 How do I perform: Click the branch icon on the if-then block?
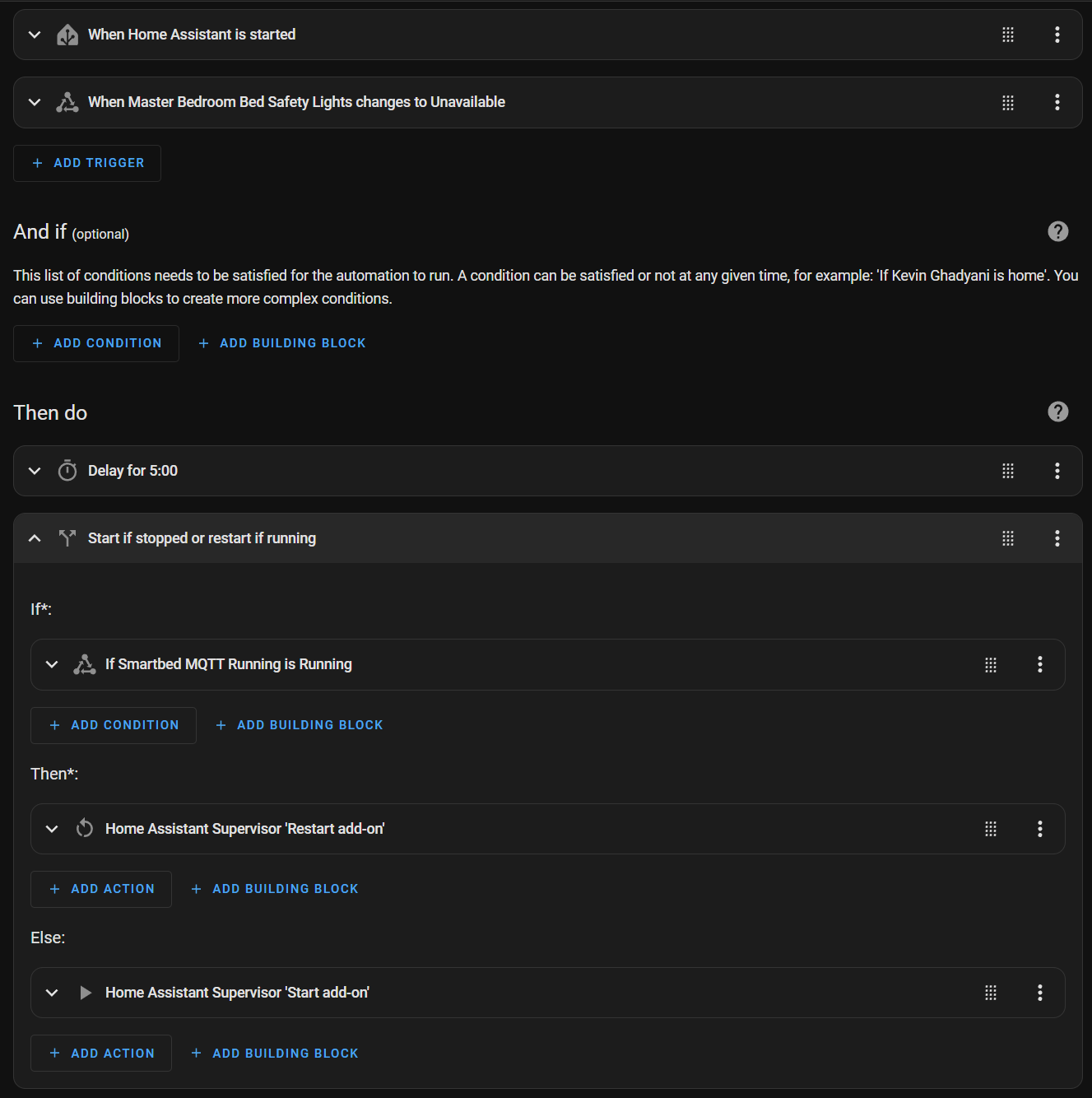(67, 538)
